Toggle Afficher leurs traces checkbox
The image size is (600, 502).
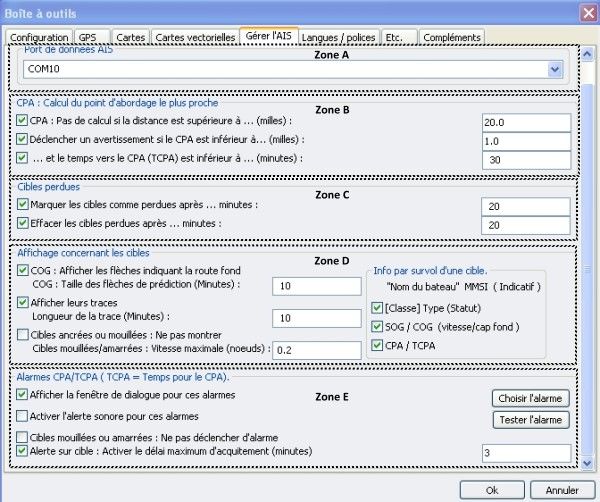(24, 302)
